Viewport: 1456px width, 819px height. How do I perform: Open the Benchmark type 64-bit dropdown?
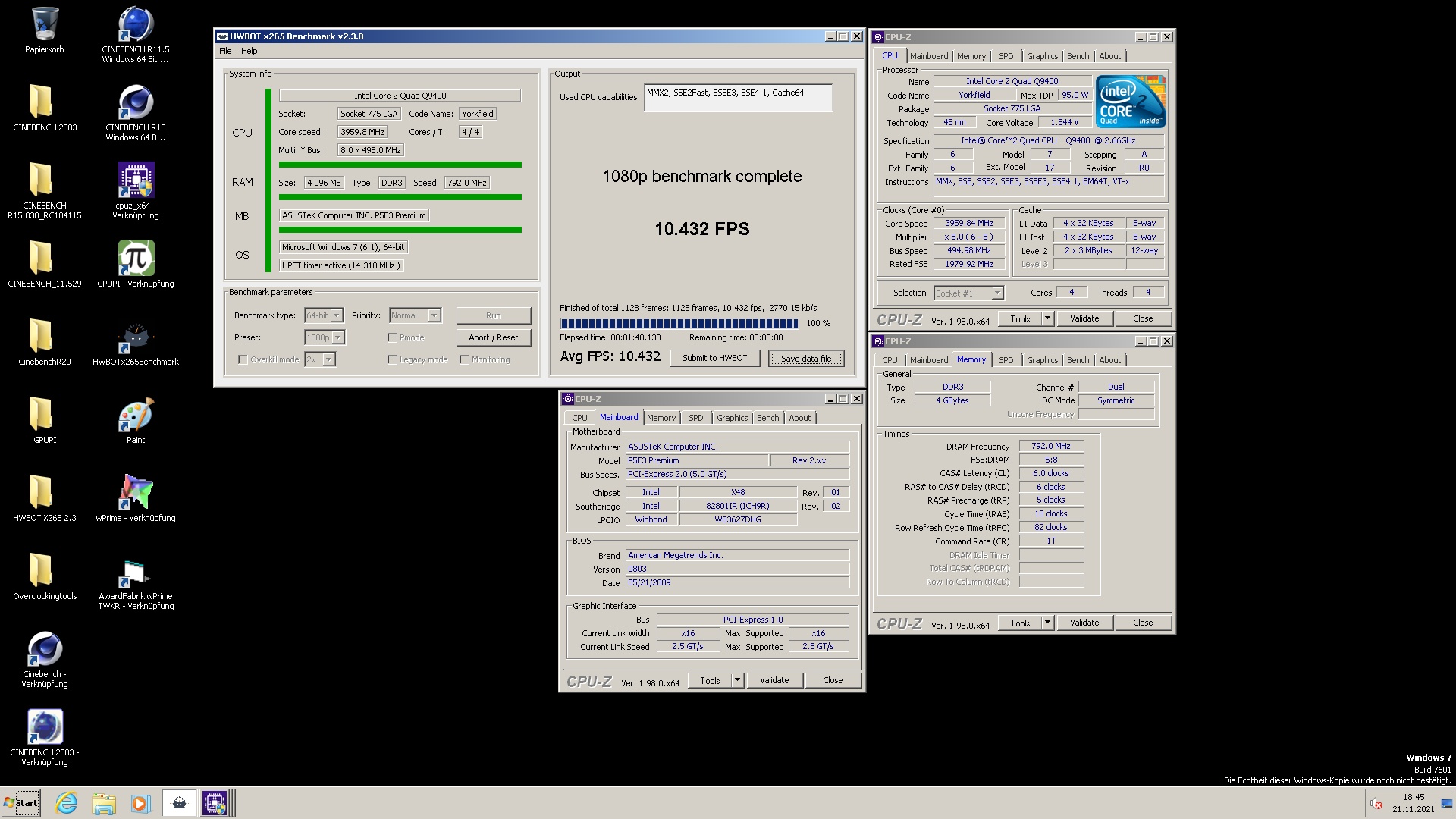pos(324,315)
